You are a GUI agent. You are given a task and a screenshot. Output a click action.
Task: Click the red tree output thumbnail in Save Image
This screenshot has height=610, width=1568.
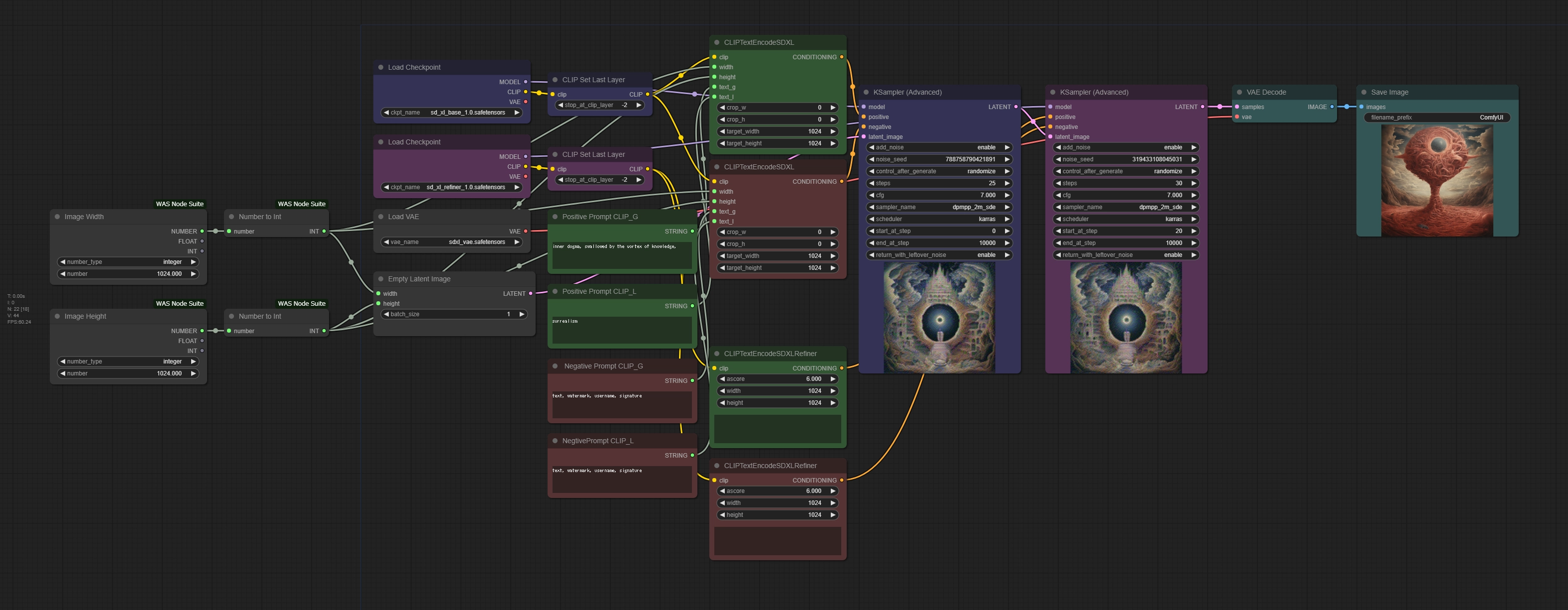1437,180
